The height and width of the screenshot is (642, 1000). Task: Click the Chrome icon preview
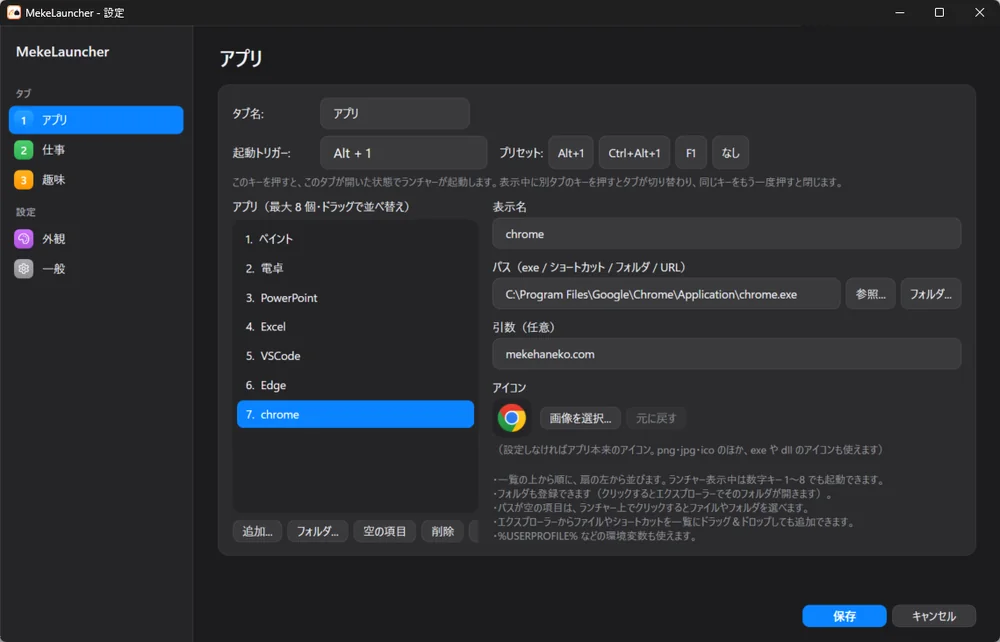pyautogui.click(x=511, y=418)
